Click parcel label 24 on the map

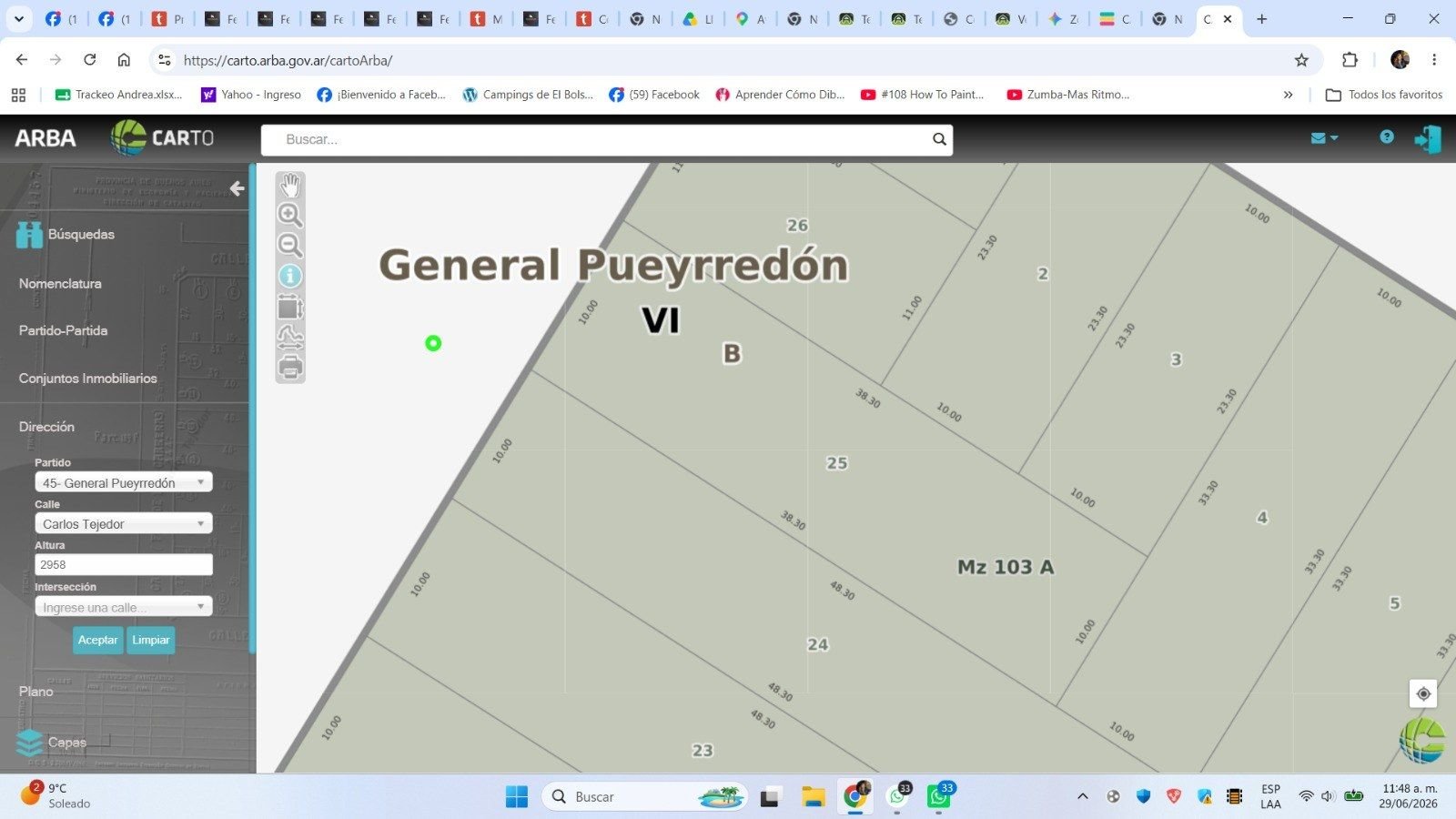818,644
